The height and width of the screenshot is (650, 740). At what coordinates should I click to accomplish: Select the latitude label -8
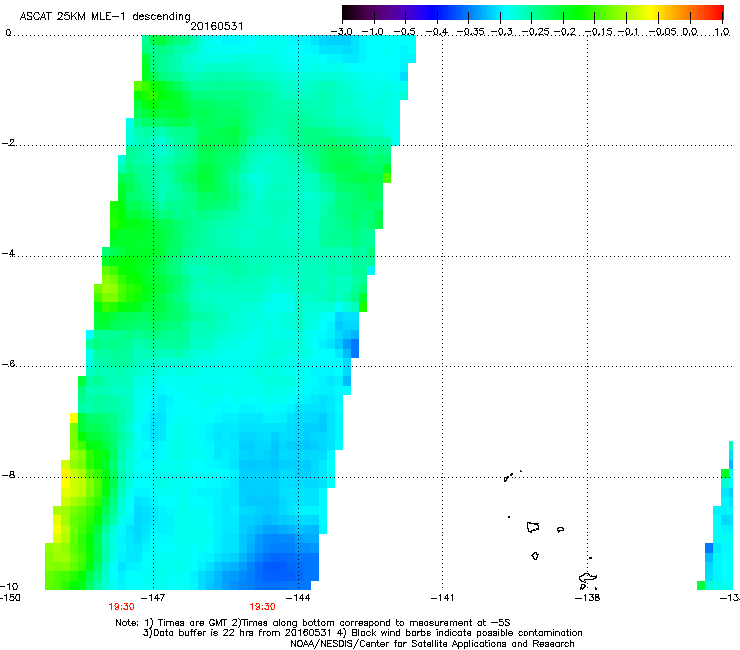8,474
